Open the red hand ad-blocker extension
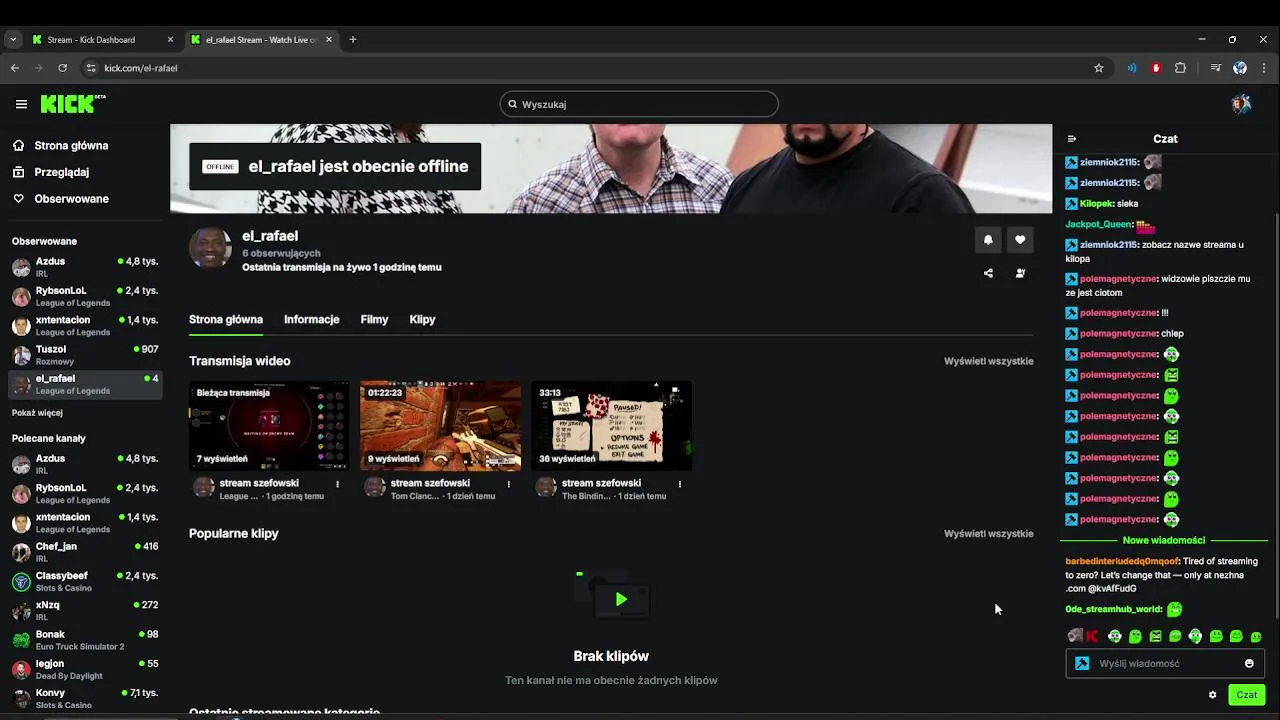Image resolution: width=1280 pixels, height=720 pixels. click(x=1156, y=68)
